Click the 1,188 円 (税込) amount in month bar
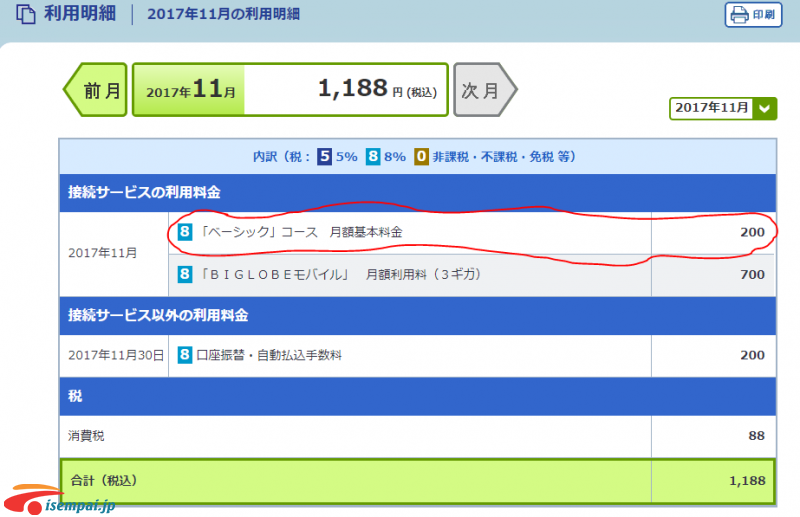 pyautogui.click(x=377, y=89)
